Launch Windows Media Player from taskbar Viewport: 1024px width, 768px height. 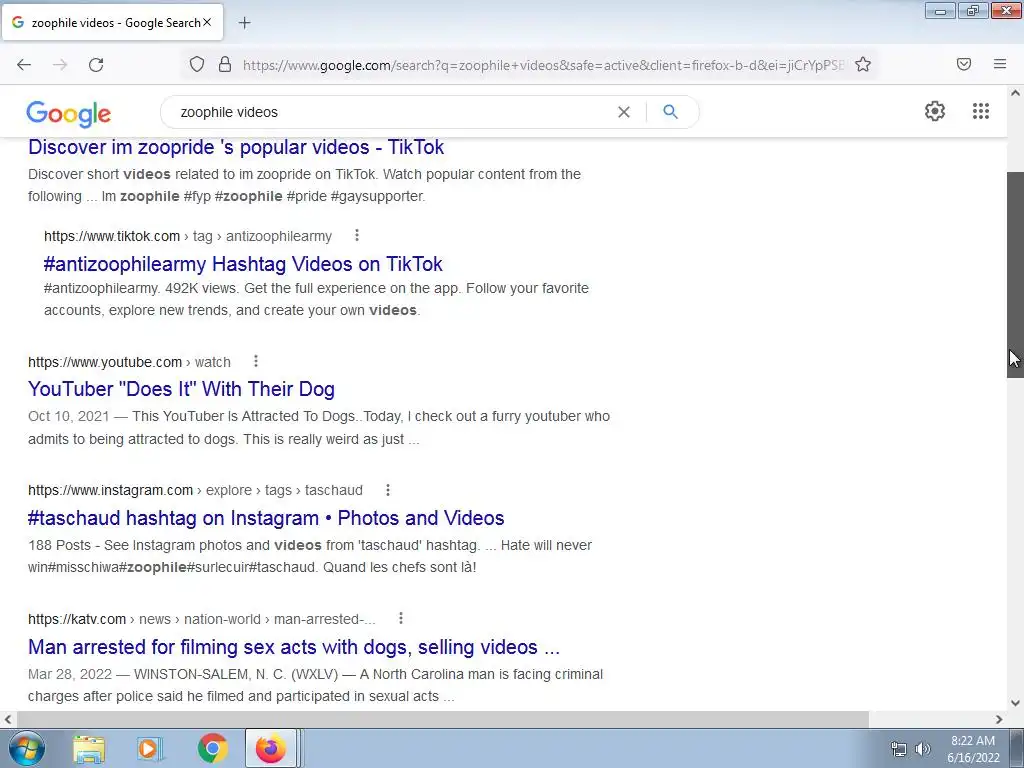click(x=150, y=749)
